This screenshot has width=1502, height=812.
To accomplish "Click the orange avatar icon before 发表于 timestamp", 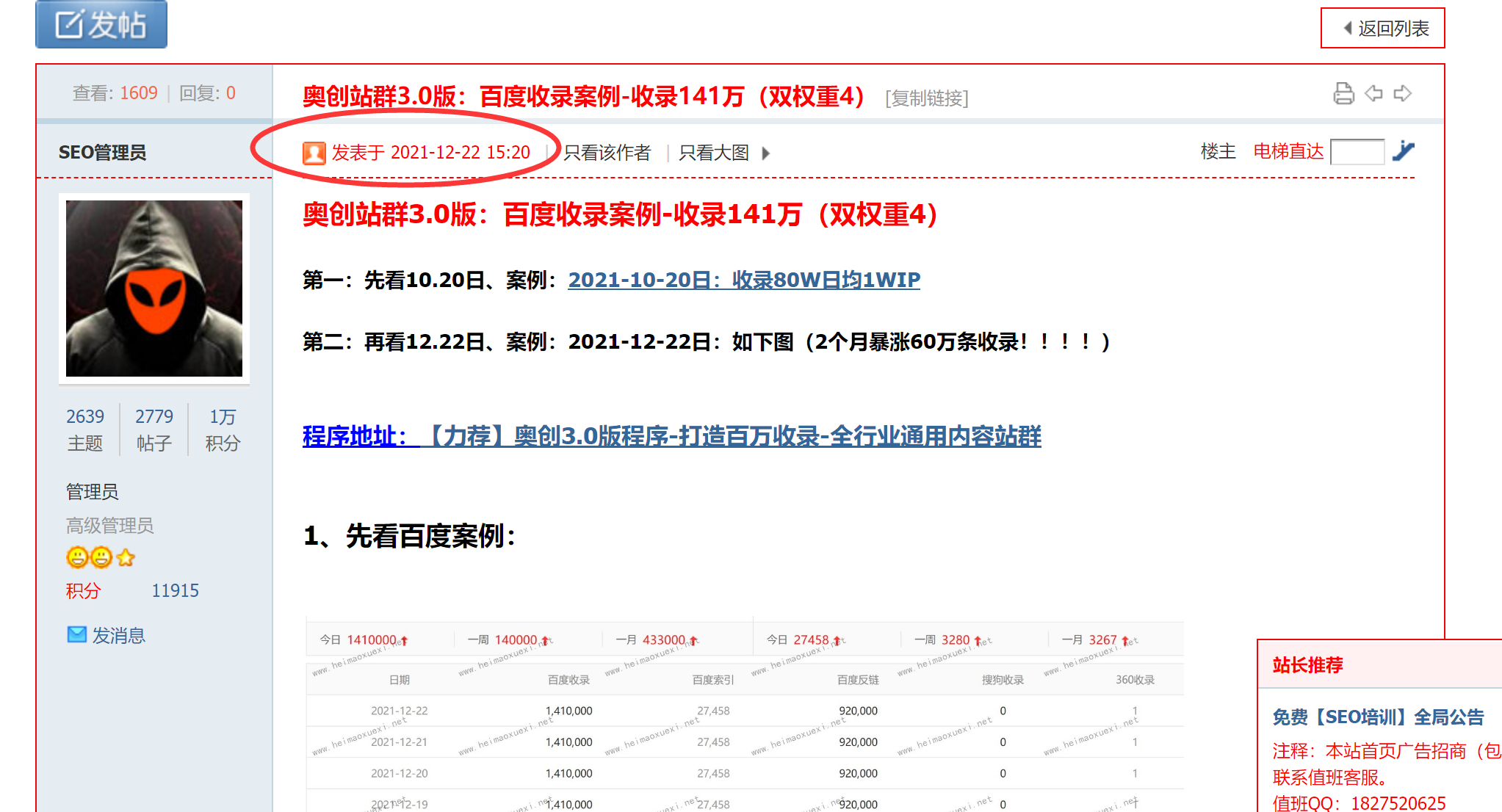I will click(314, 153).
